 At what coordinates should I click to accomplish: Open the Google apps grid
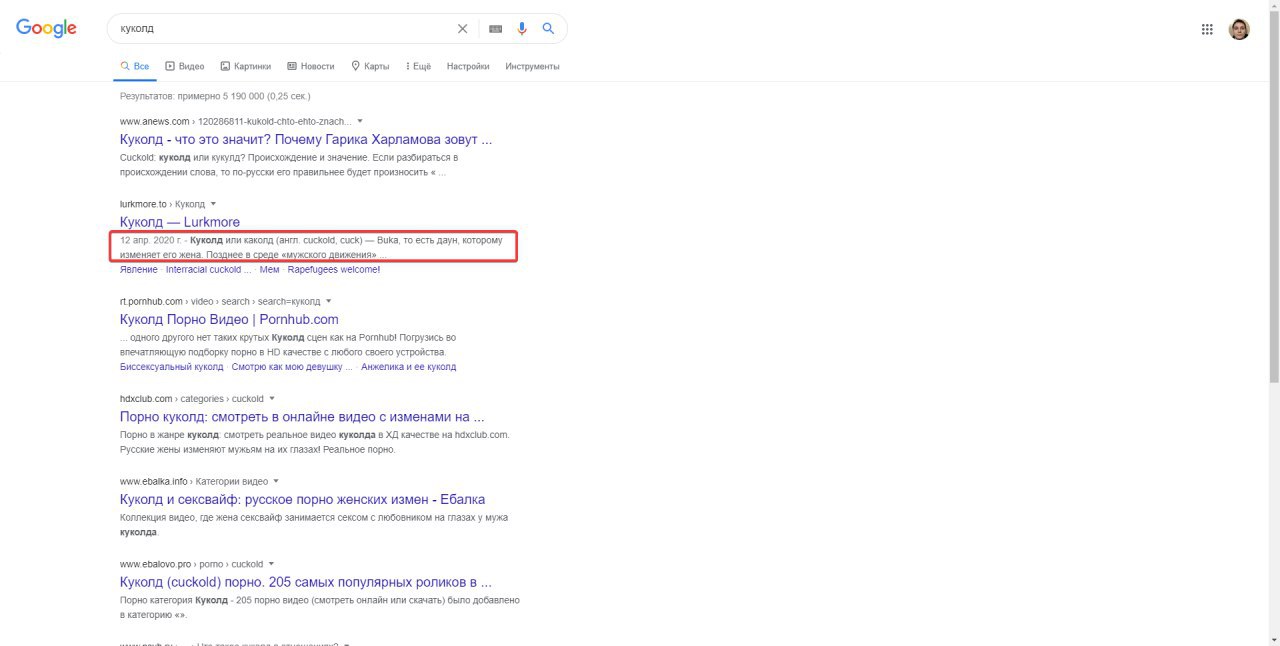pyautogui.click(x=1207, y=29)
